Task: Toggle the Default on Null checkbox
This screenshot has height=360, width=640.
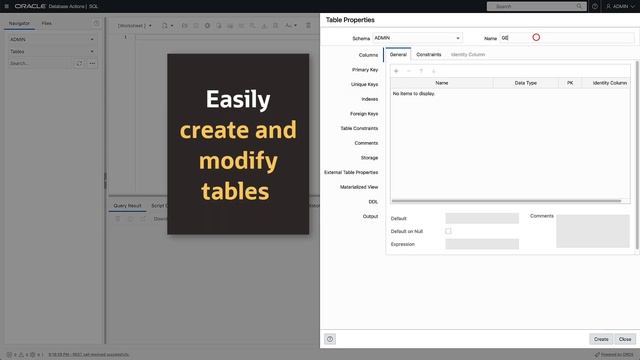Action: pyautogui.click(x=448, y=231)
